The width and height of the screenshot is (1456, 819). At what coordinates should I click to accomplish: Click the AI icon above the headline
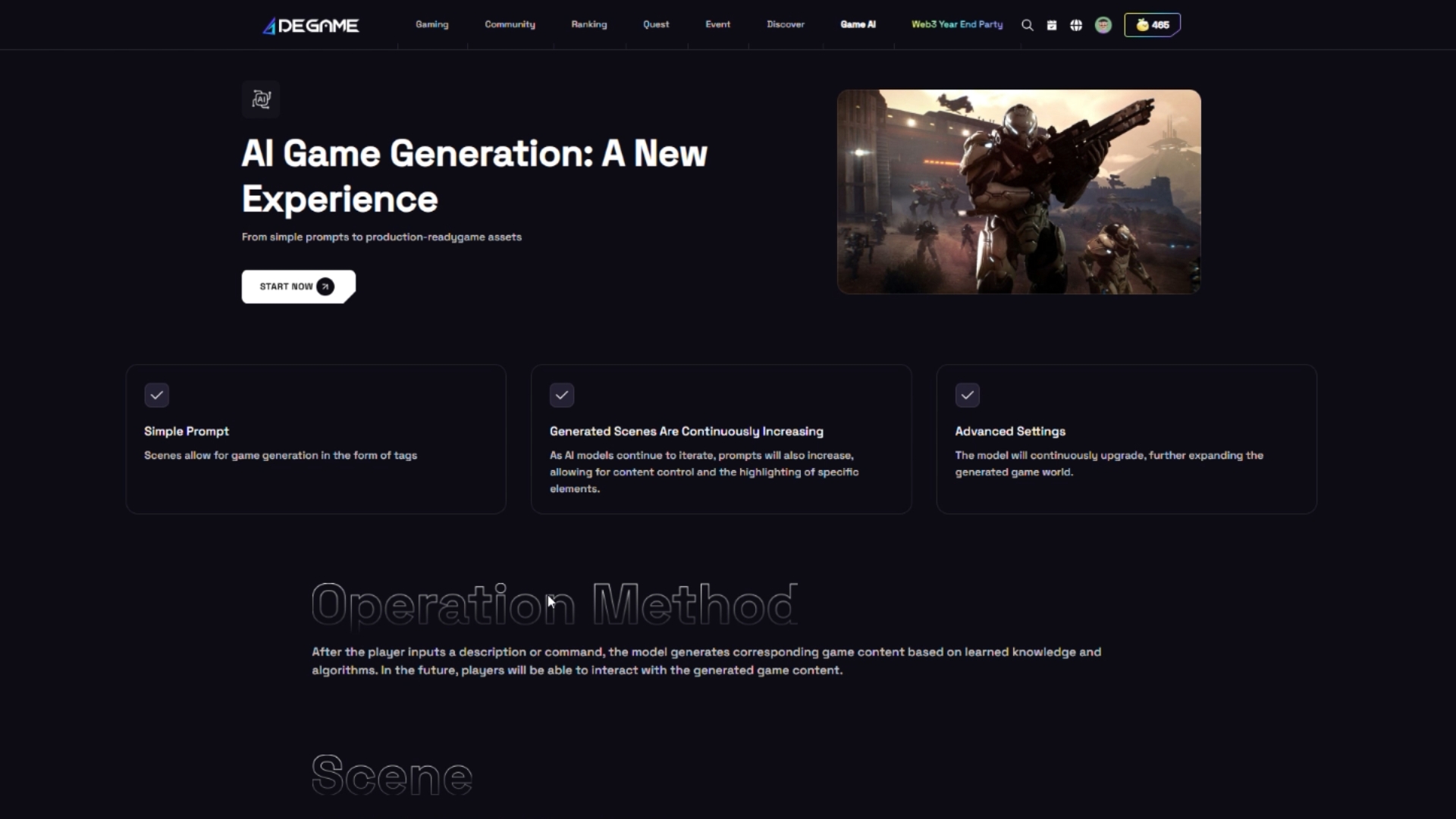pyautogui.click(x=261, y=99)
